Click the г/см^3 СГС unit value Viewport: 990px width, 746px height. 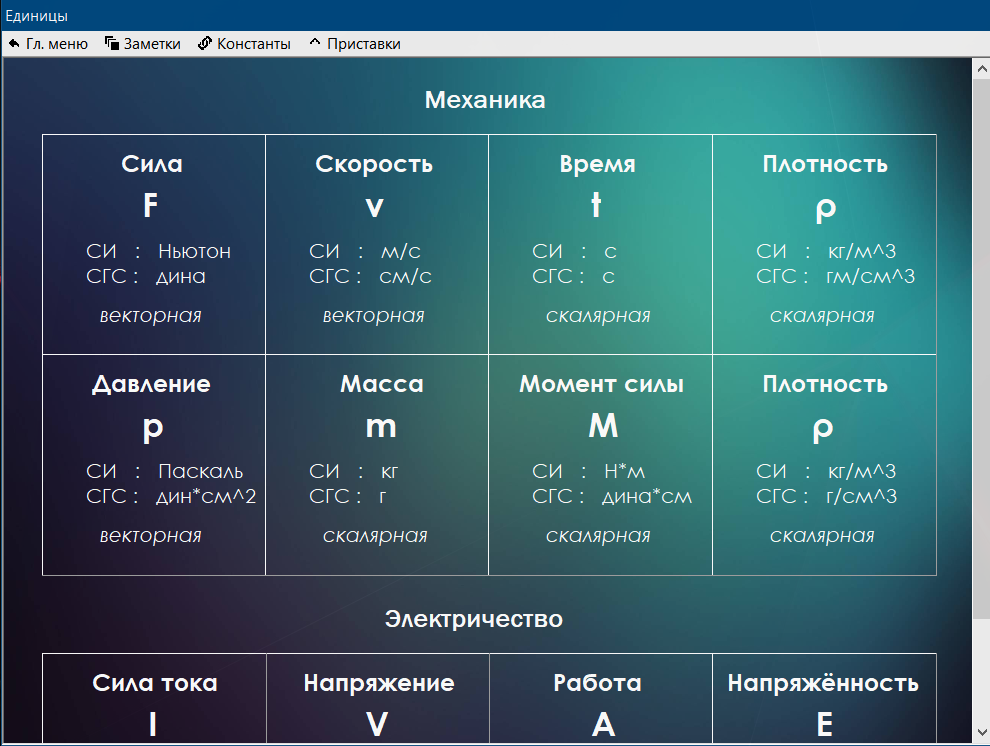(x=861, y=497)
